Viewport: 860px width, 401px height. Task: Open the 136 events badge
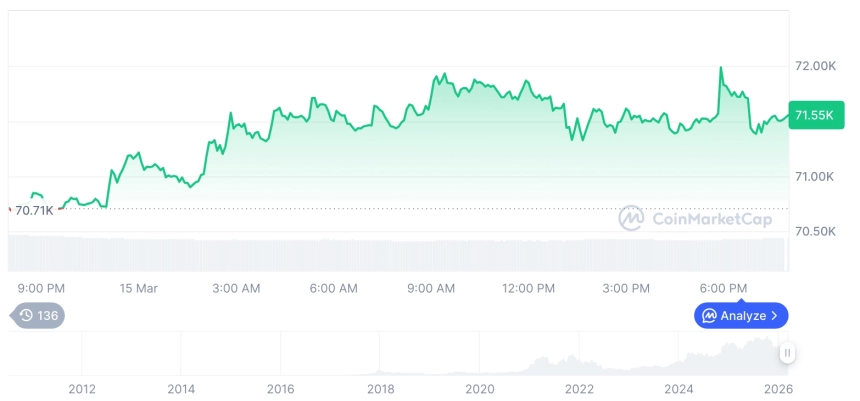(x=38, y=315)
